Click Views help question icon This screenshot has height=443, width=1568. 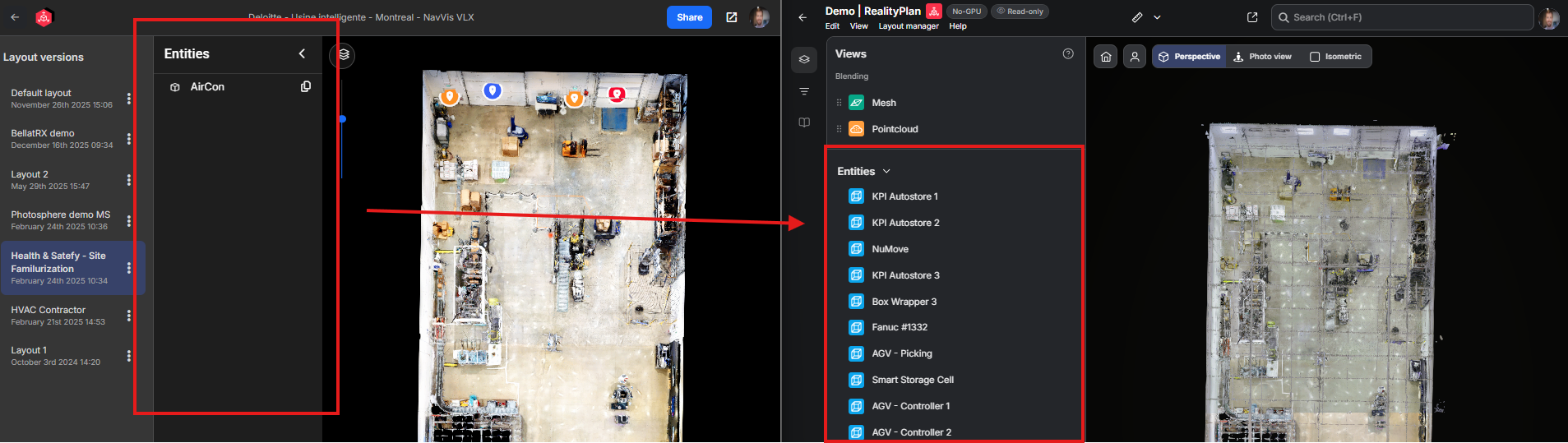[1068, 53]
